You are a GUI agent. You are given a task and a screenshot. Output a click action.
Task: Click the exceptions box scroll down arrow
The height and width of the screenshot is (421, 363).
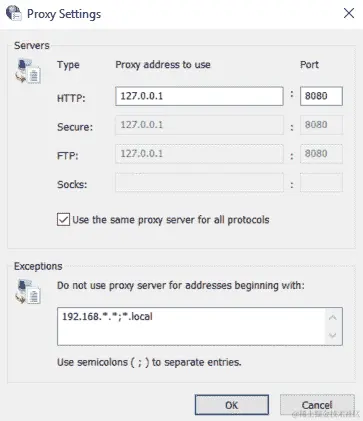[x=332, y=335]
